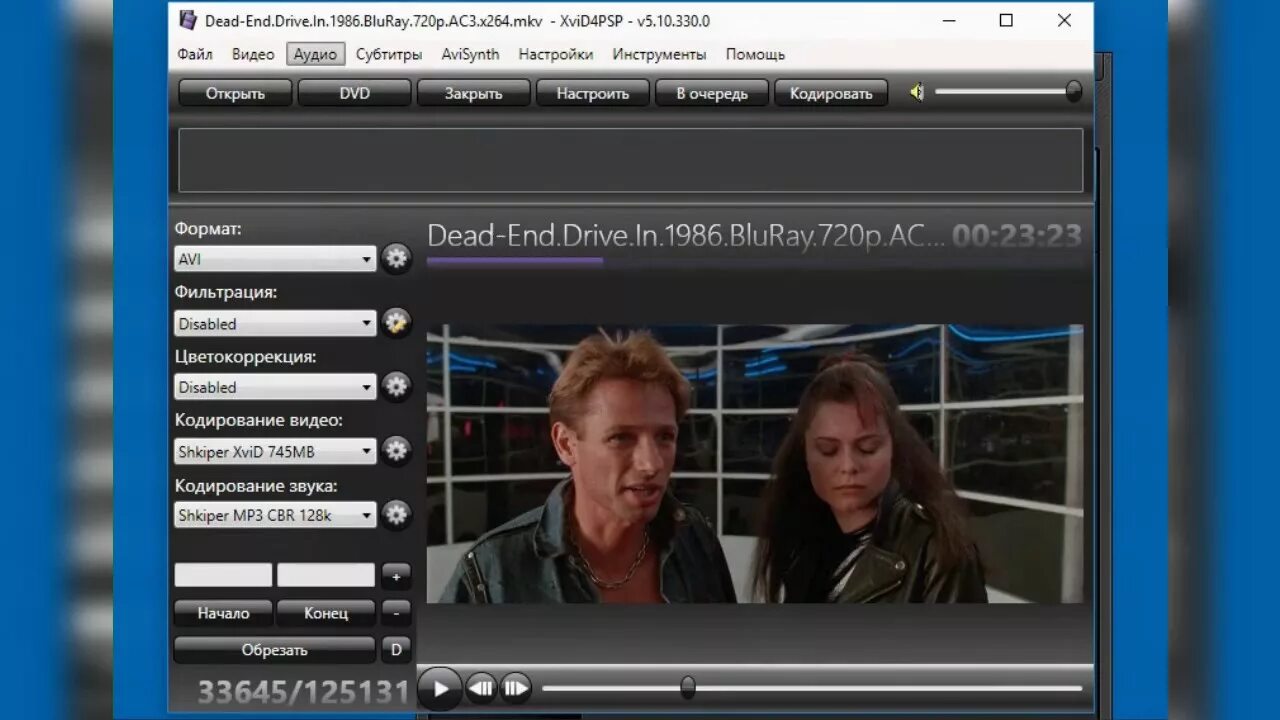
Task: Set trim end with Конец button
Action: pos(326,613)
